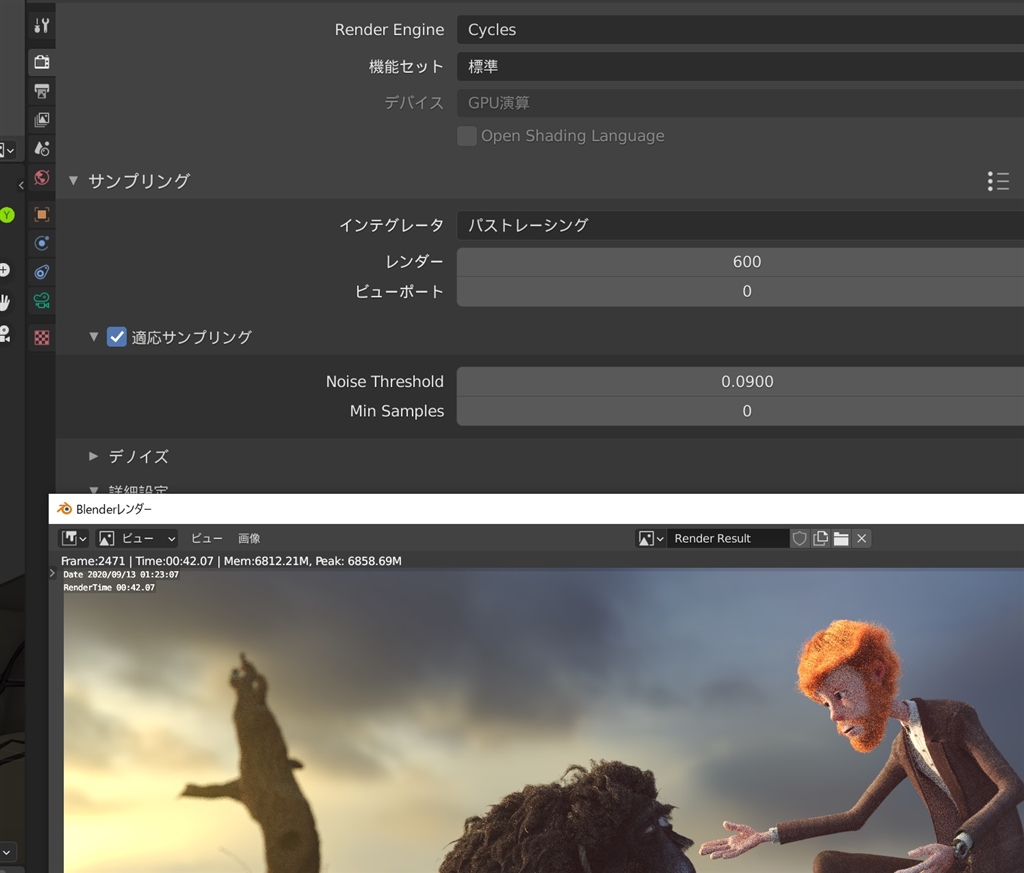This screenshot has height=873, width=1024.
Task: Click the レンダー samples field 600
Action: [x=740, y=262]
